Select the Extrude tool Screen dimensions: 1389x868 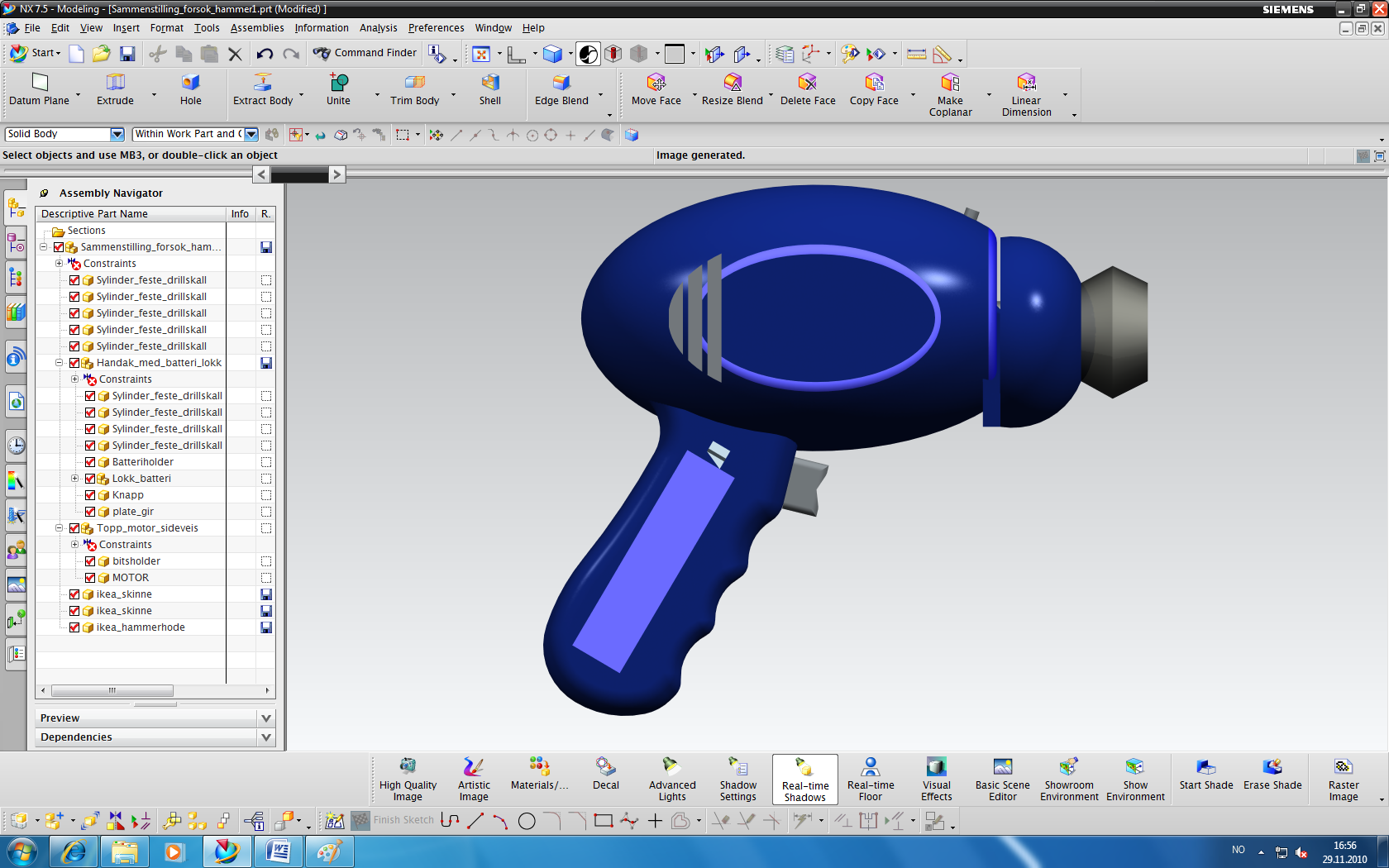[115, 90]
